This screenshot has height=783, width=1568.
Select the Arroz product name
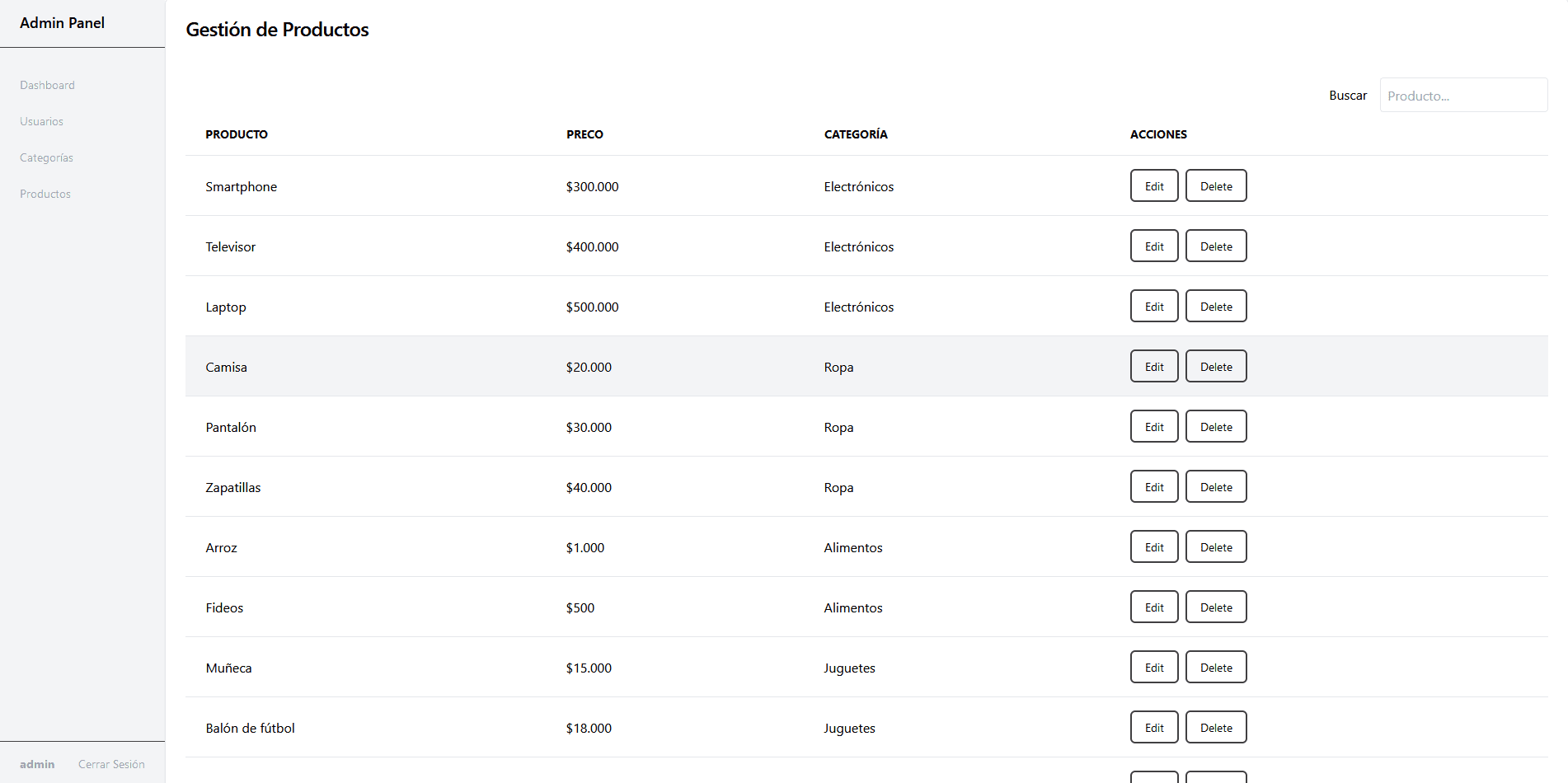click(222, 548)
